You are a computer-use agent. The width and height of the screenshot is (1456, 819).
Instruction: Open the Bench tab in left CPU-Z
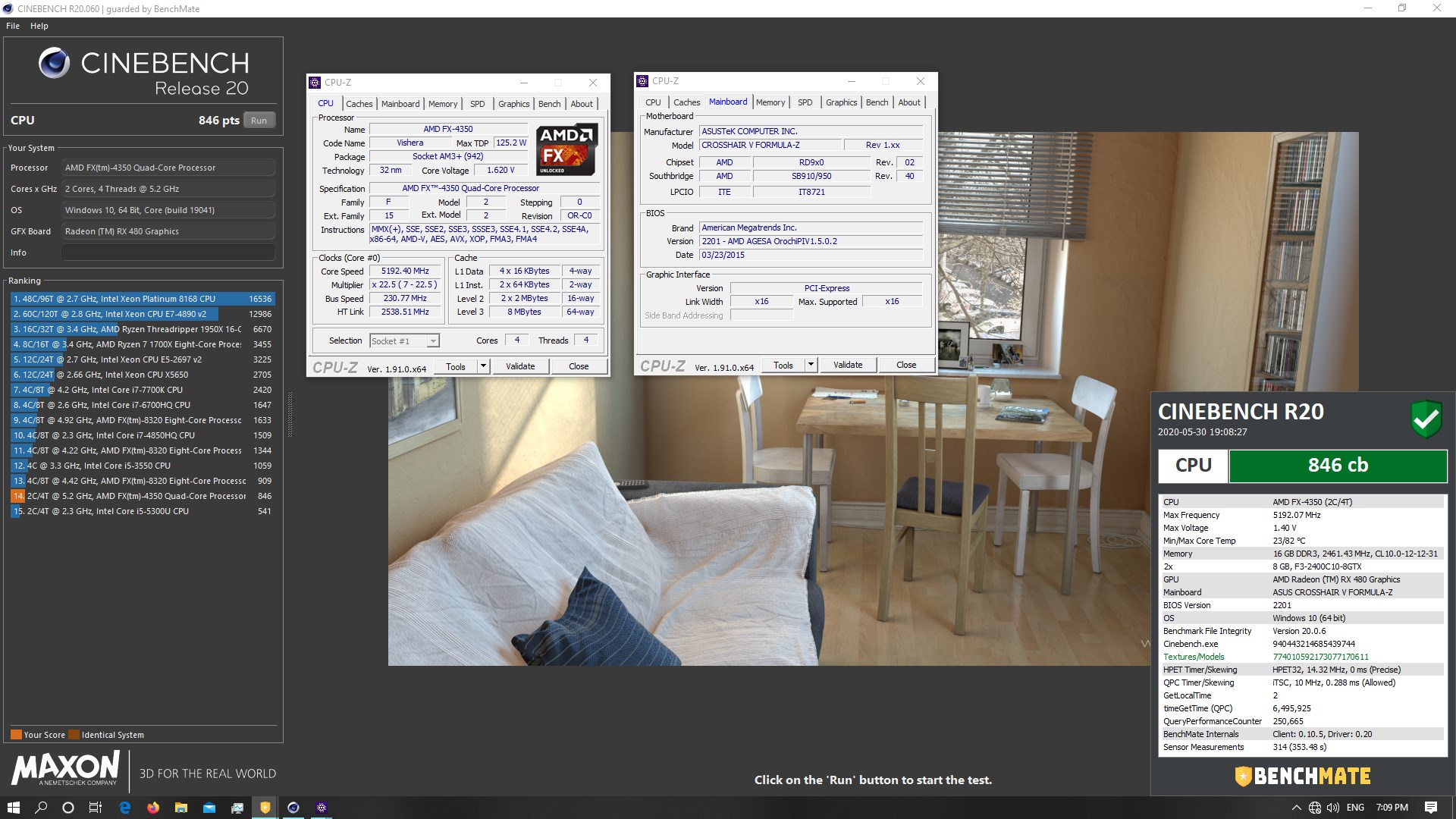(x=550, y=104)
